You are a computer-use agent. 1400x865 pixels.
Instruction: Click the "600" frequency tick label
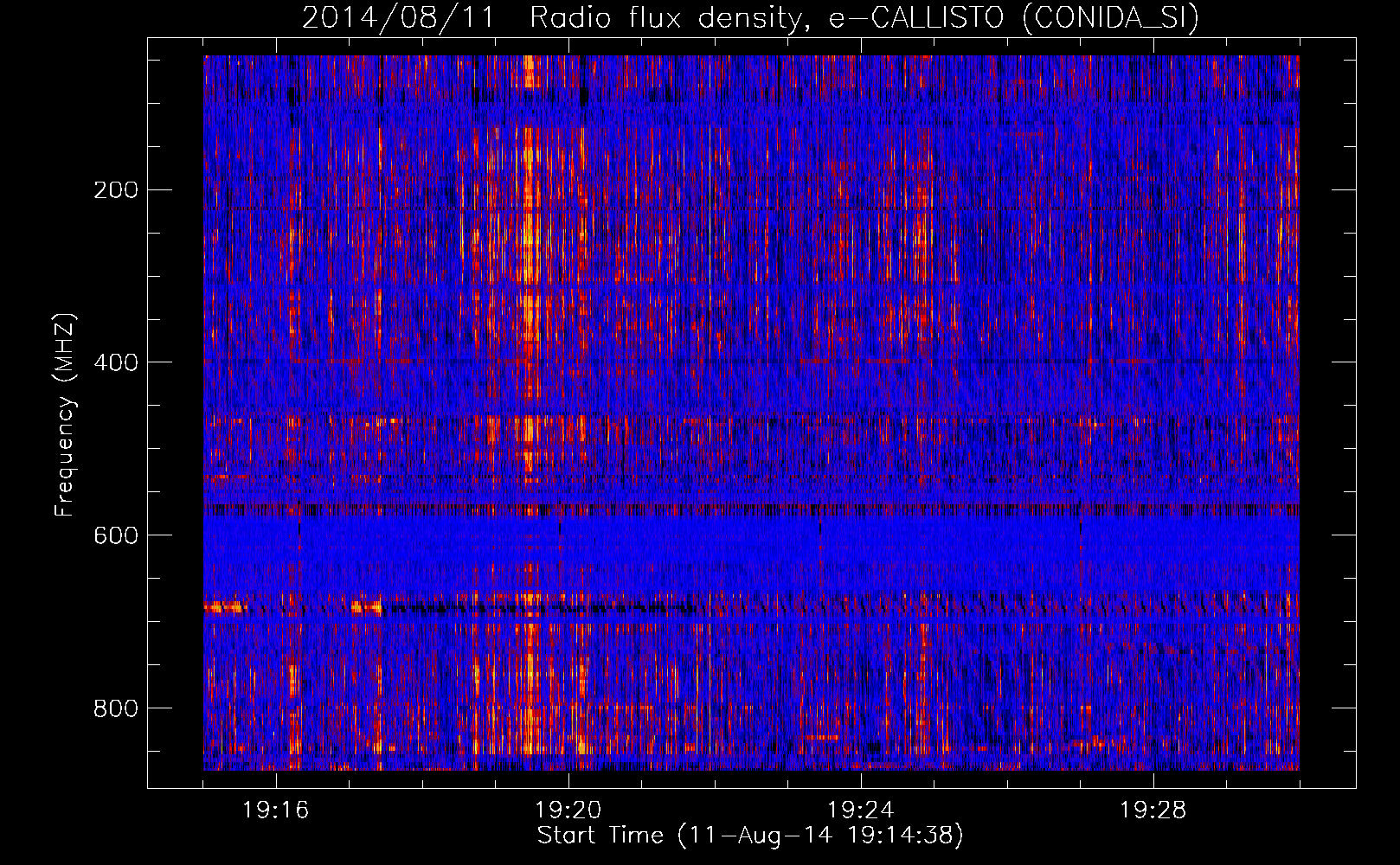pos(116,535)
